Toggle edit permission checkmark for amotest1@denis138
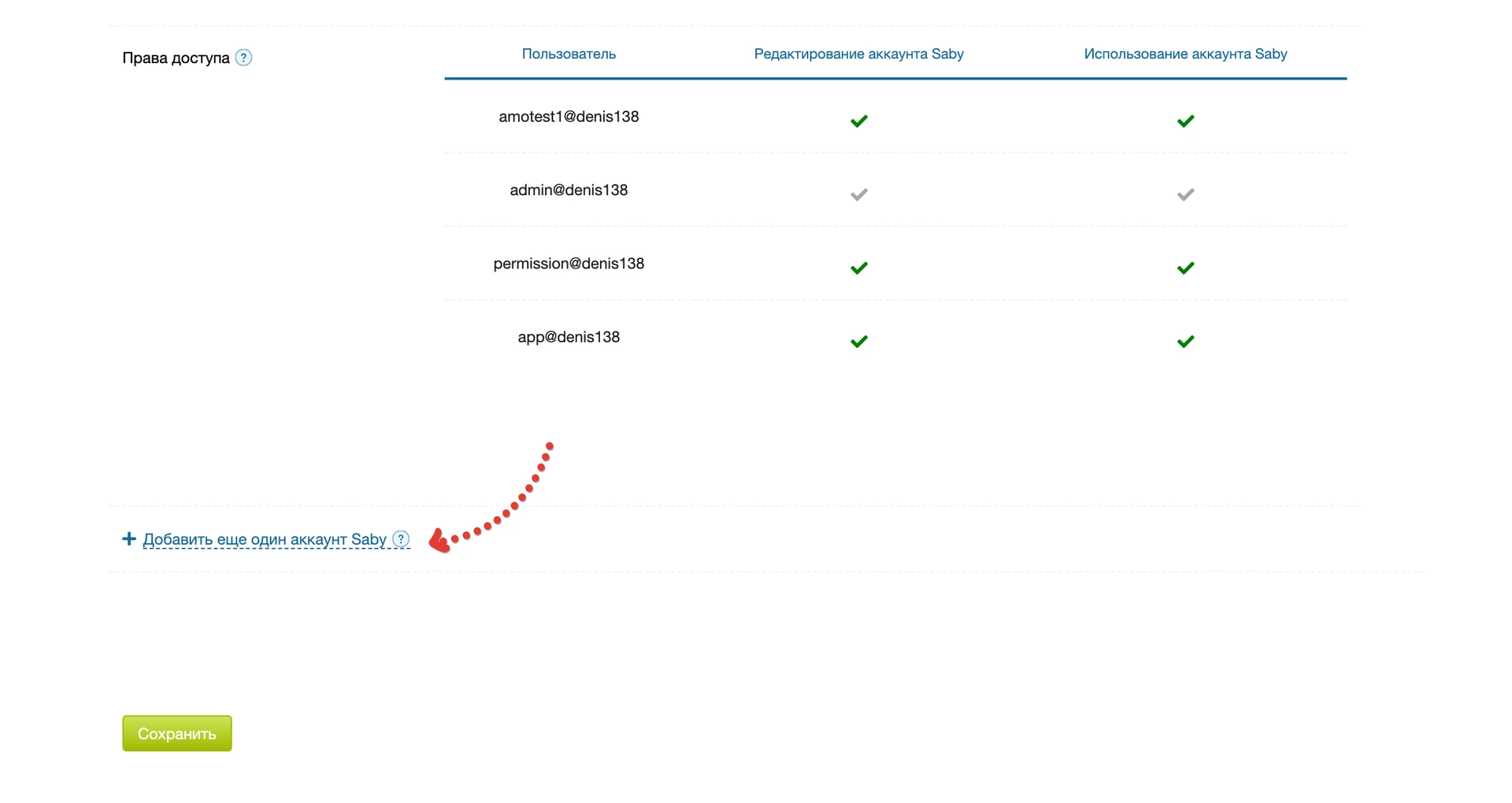Screen dimensions: 1512x803 (x=859, y=120)
